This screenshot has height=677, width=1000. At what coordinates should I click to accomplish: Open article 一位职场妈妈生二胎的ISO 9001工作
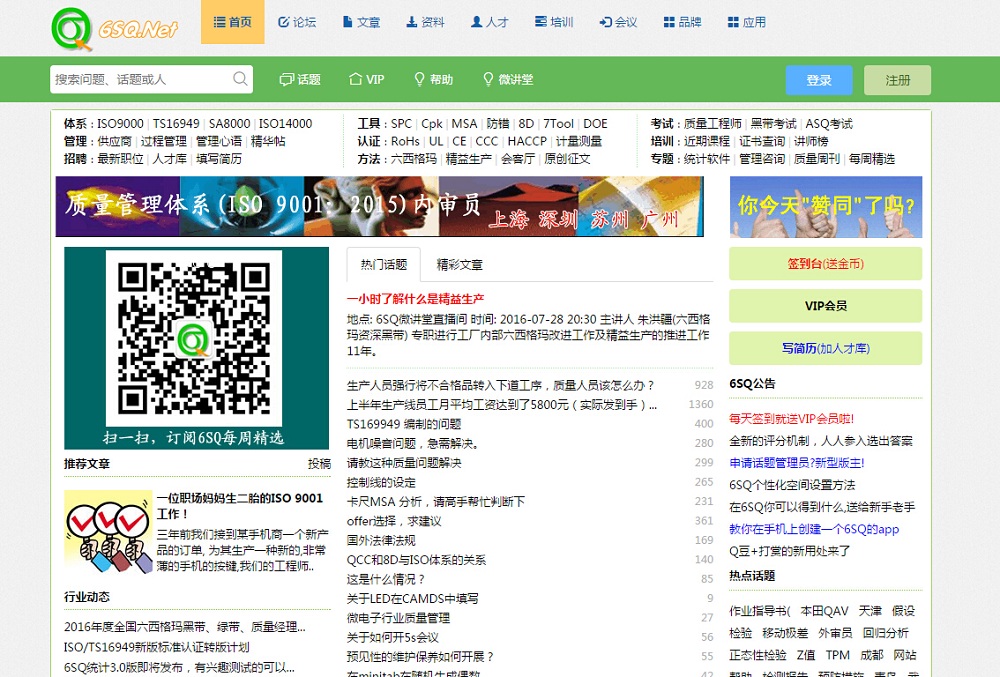pos(240,506)
